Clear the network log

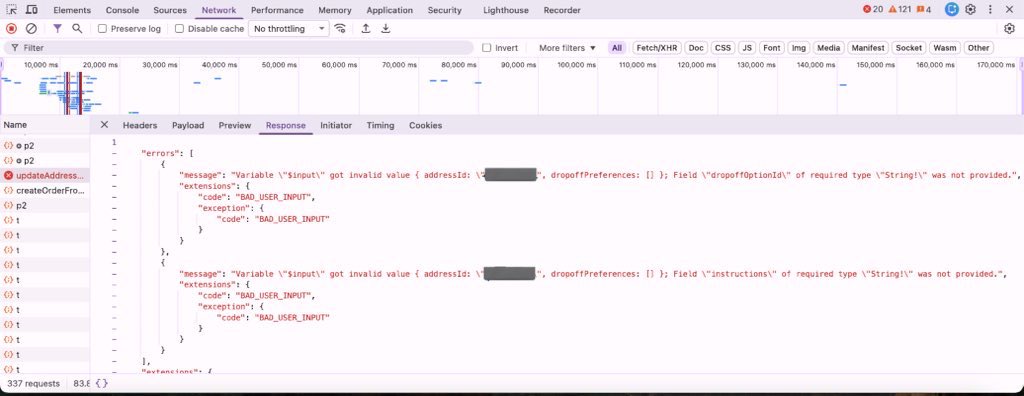pos(31,29)
